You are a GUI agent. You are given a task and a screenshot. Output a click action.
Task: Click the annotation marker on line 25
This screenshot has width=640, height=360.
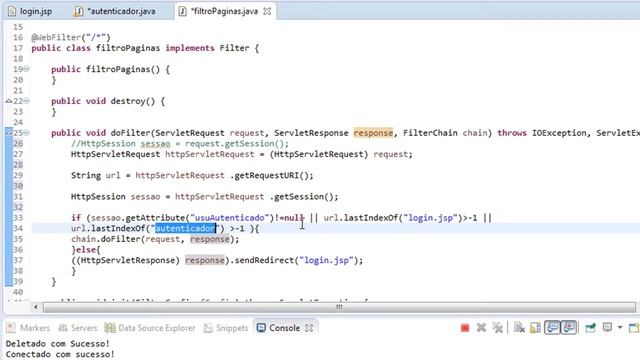pos(9,131)
